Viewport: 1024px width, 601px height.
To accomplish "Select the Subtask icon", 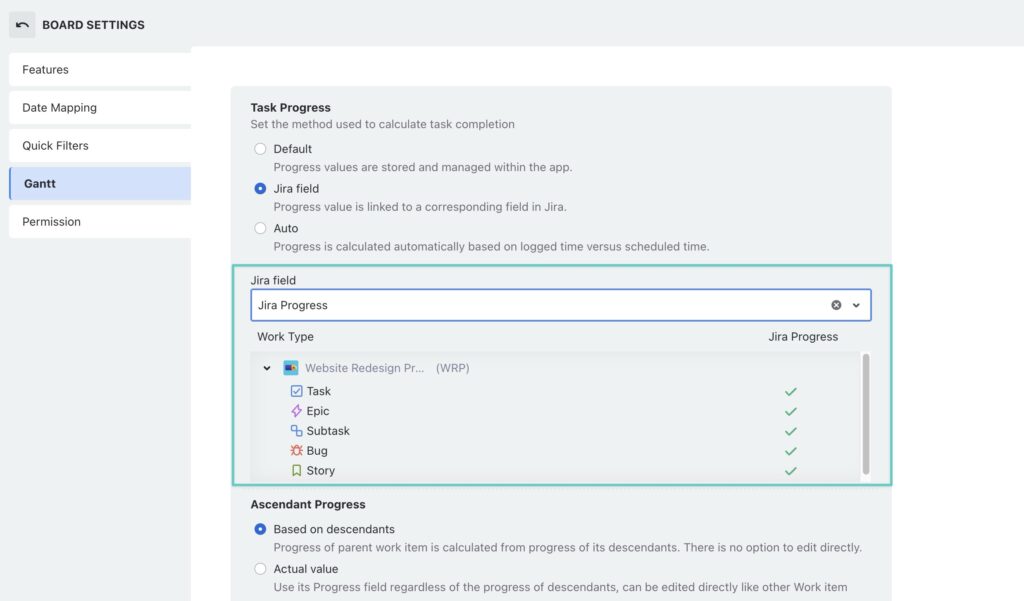I will coord(294,431).
